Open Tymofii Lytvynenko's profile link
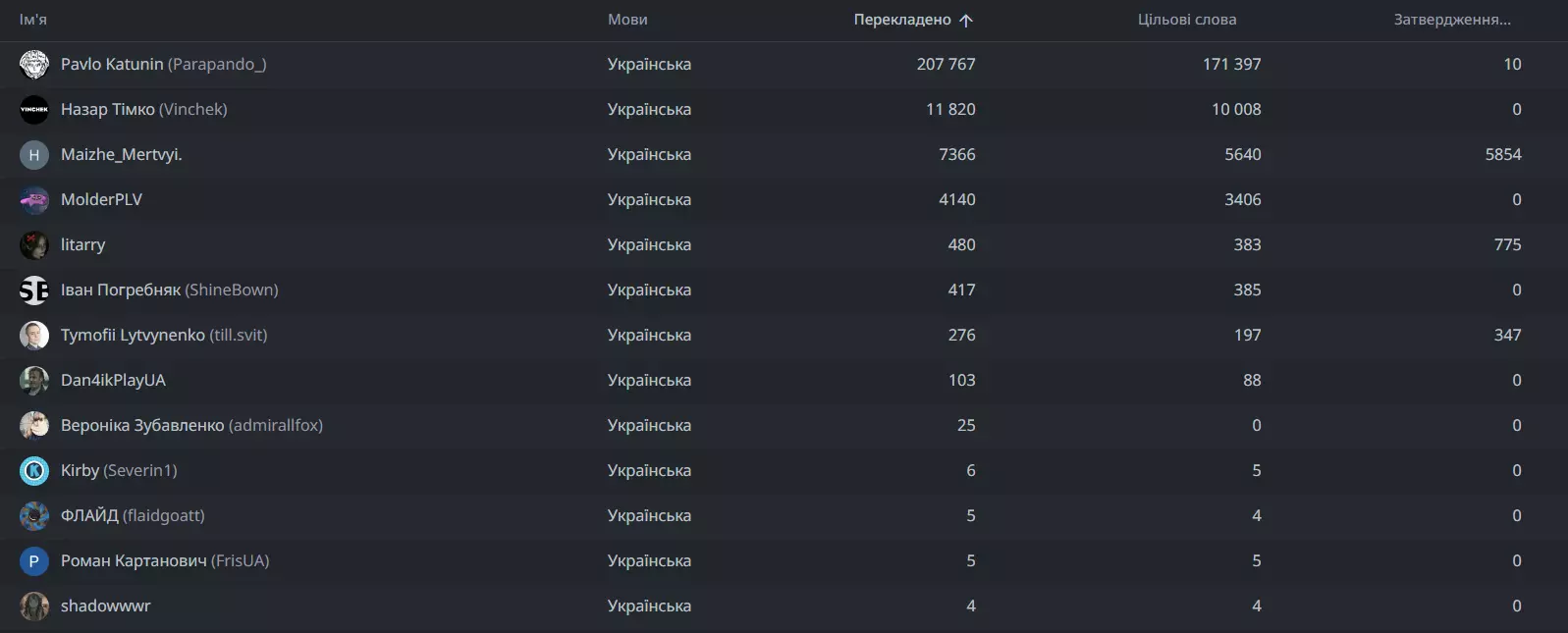Screen dimensions: 1568x633 click(133, 336)
